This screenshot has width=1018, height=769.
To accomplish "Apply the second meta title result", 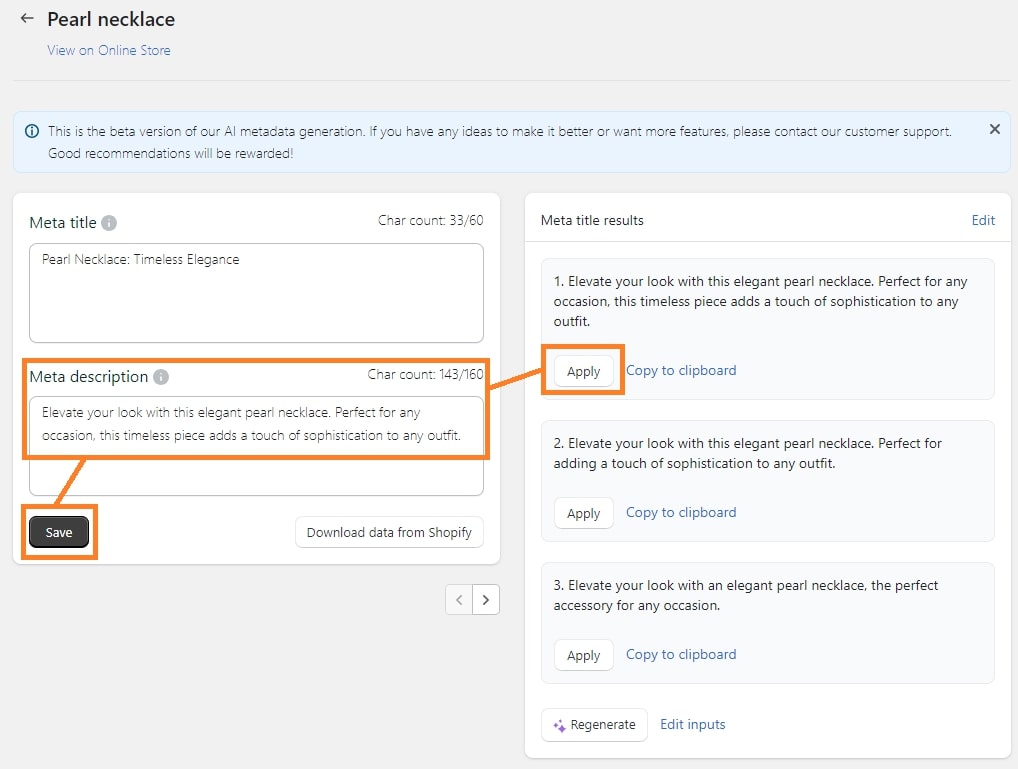I will pyautogui.click(x=583, y=512).
